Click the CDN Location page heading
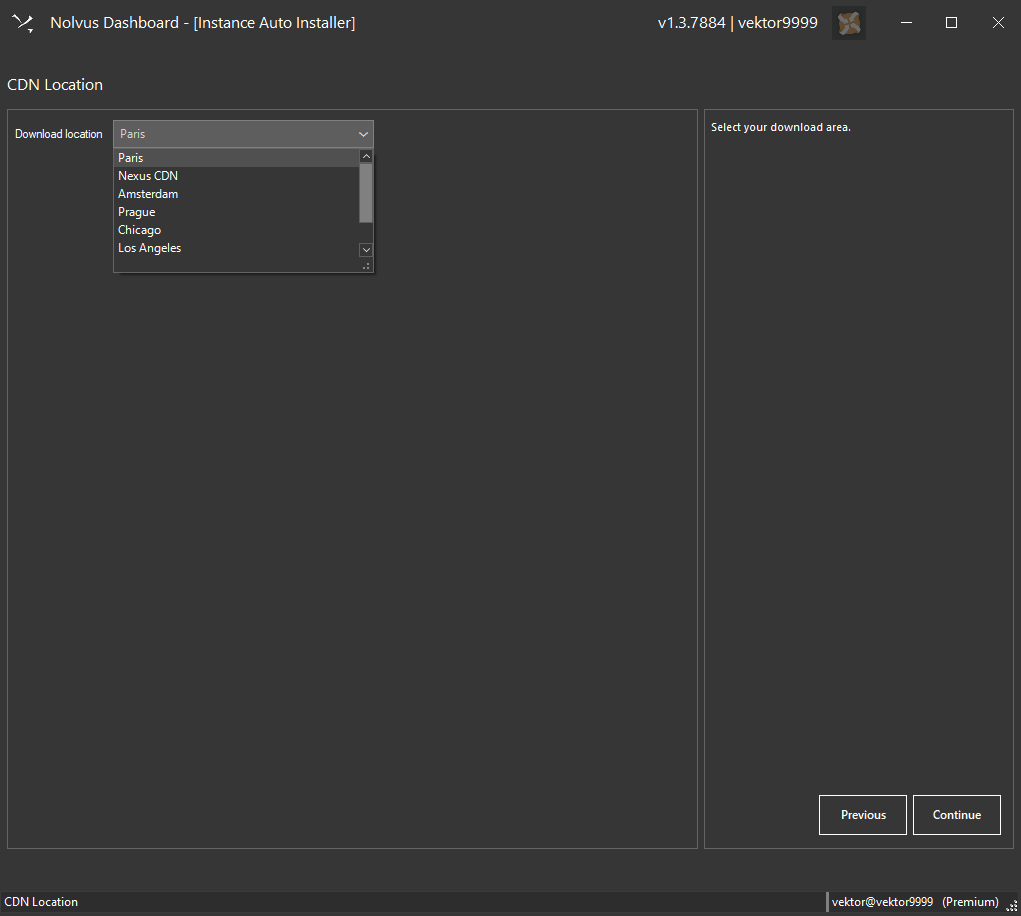Image resolution: width=1021 pixels, height=916 pixels. click(x=55, y=85)
